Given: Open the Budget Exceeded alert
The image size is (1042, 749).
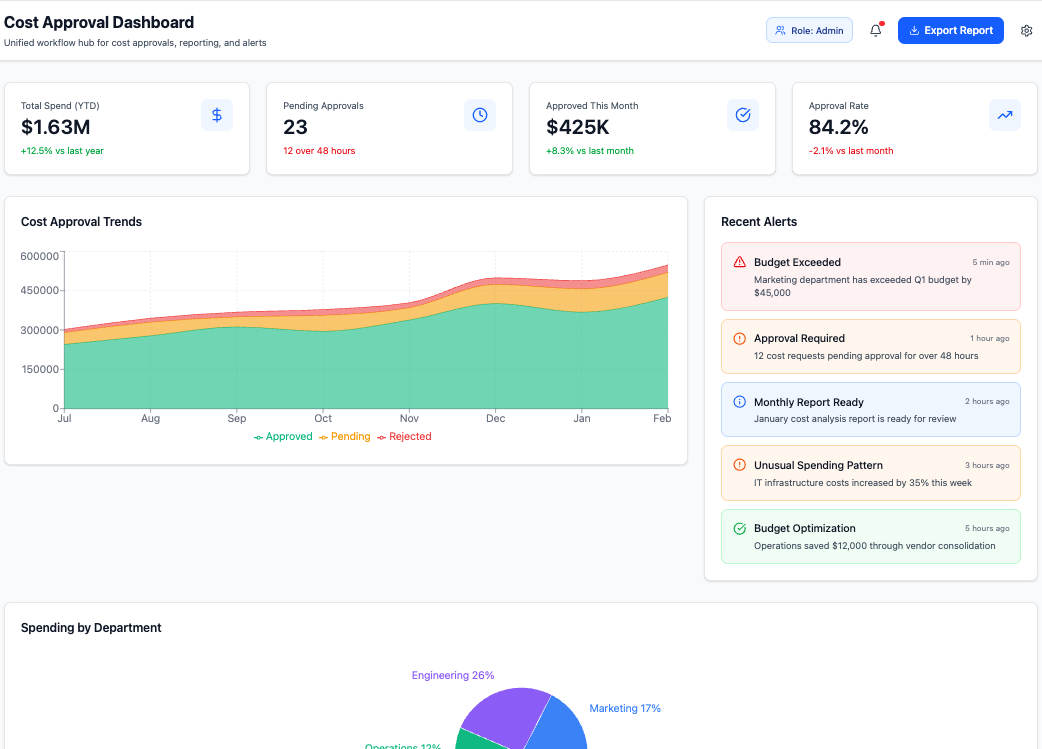Looking at the screenshot, I should pyautogui.click(x=871, y=275).
